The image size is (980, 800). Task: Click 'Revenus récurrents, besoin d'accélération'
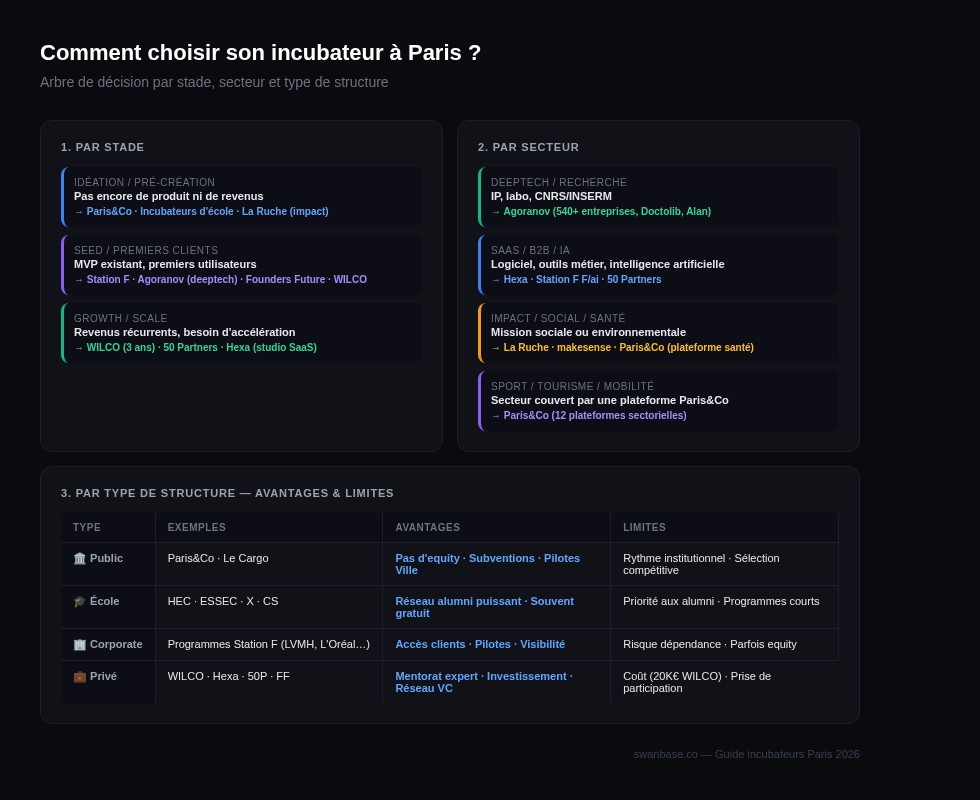coord(184,332)
